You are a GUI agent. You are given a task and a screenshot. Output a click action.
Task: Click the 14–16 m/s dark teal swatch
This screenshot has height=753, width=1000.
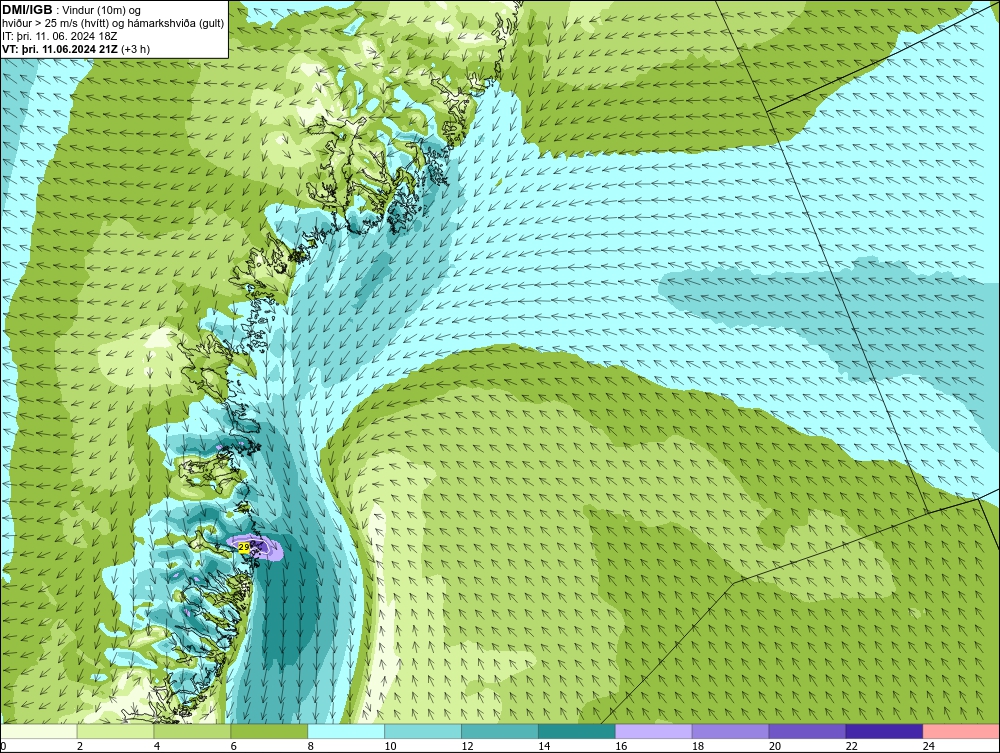(577, 731)
